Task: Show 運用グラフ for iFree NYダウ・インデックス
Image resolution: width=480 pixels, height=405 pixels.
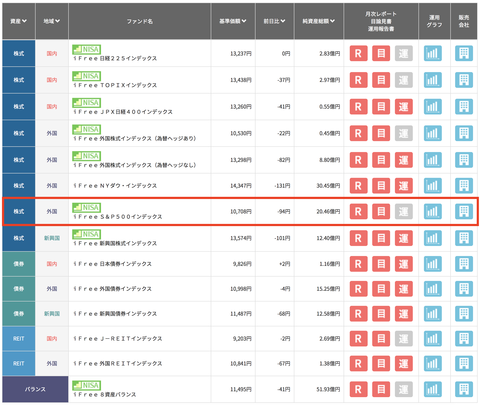Action: click(433, 186)
